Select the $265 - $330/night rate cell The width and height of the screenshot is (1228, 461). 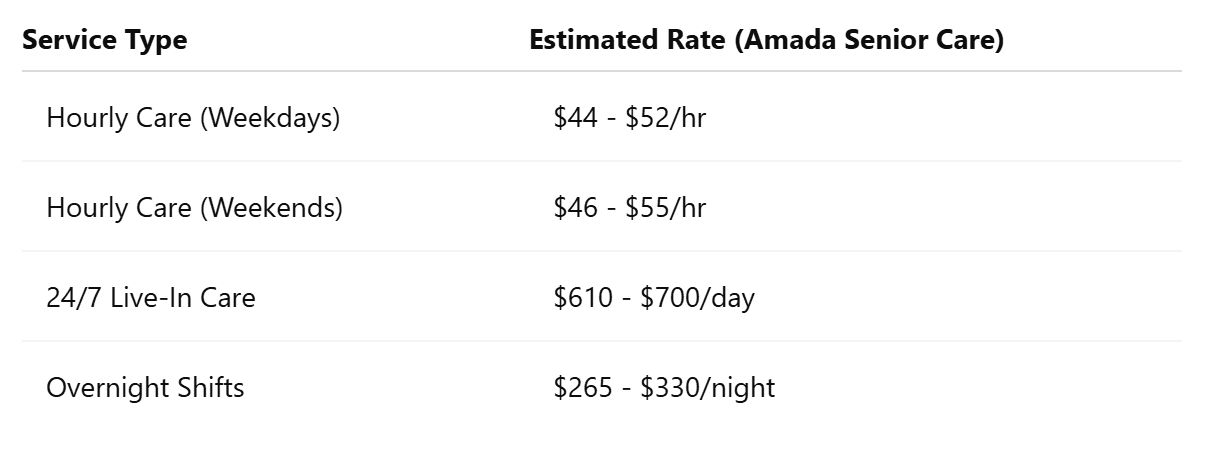click(664, 388)
